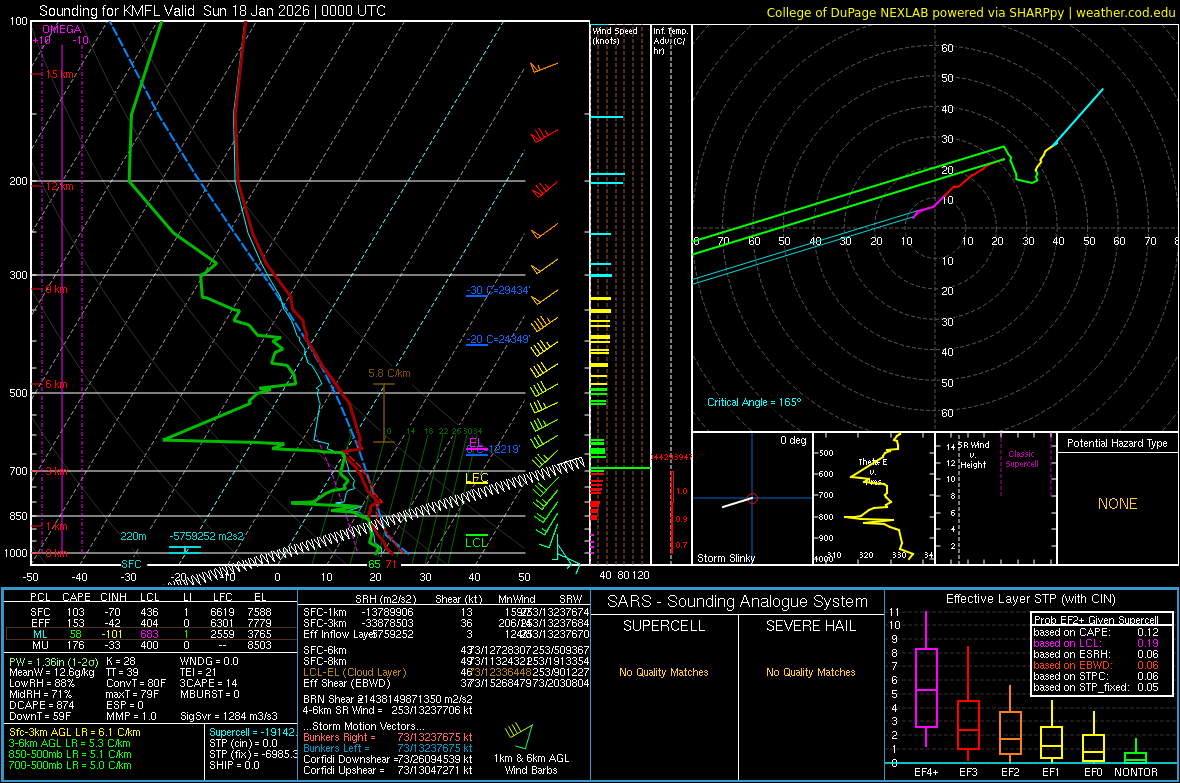The height and width of the screenshot is (783, 1180).
Task: Click the sounding title for KMFL
Action: click(212, 11)
